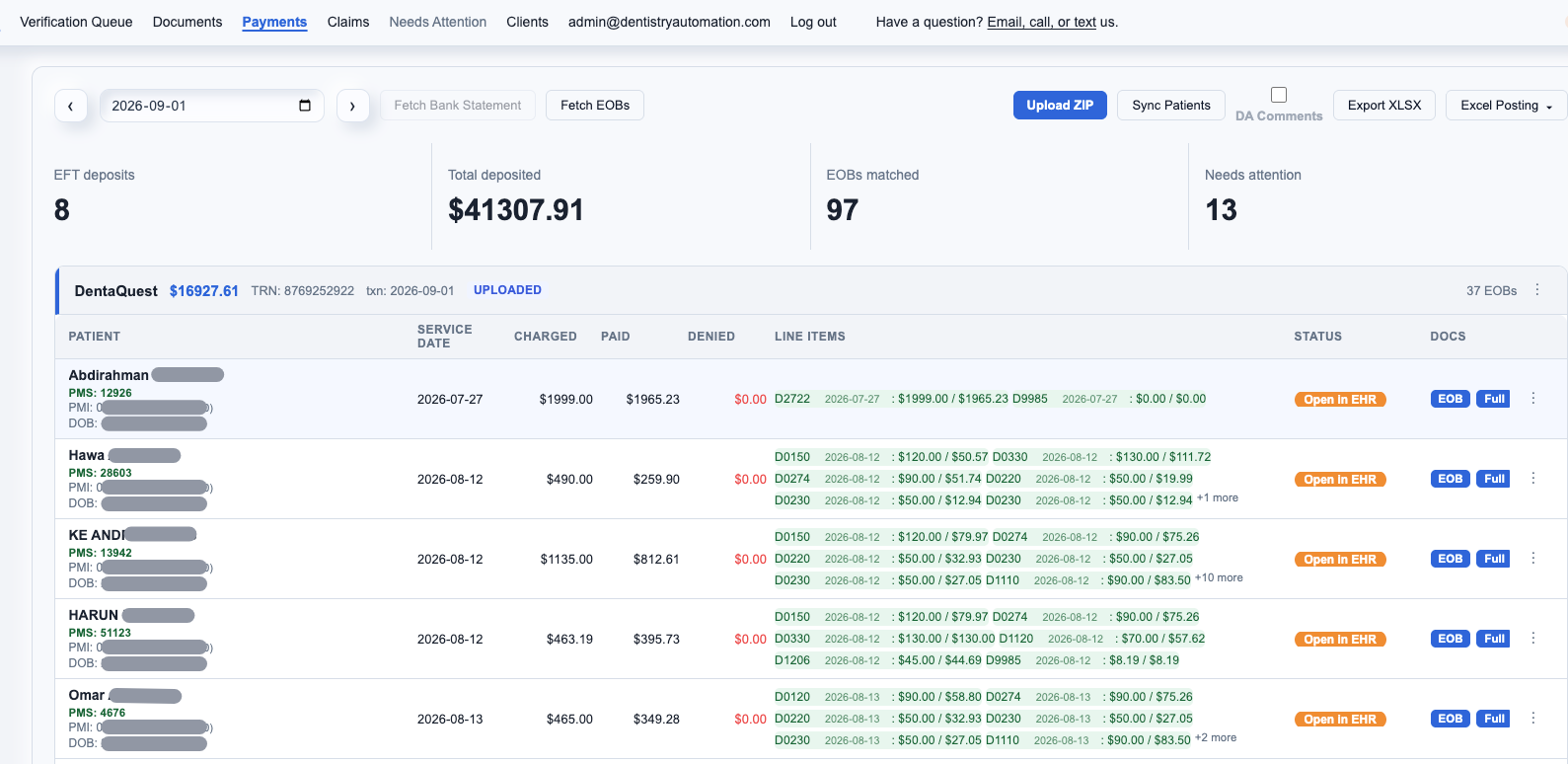Switch to the Documents tab
The width and height of the screenshot is (1568, 764).
coord(187,22)
